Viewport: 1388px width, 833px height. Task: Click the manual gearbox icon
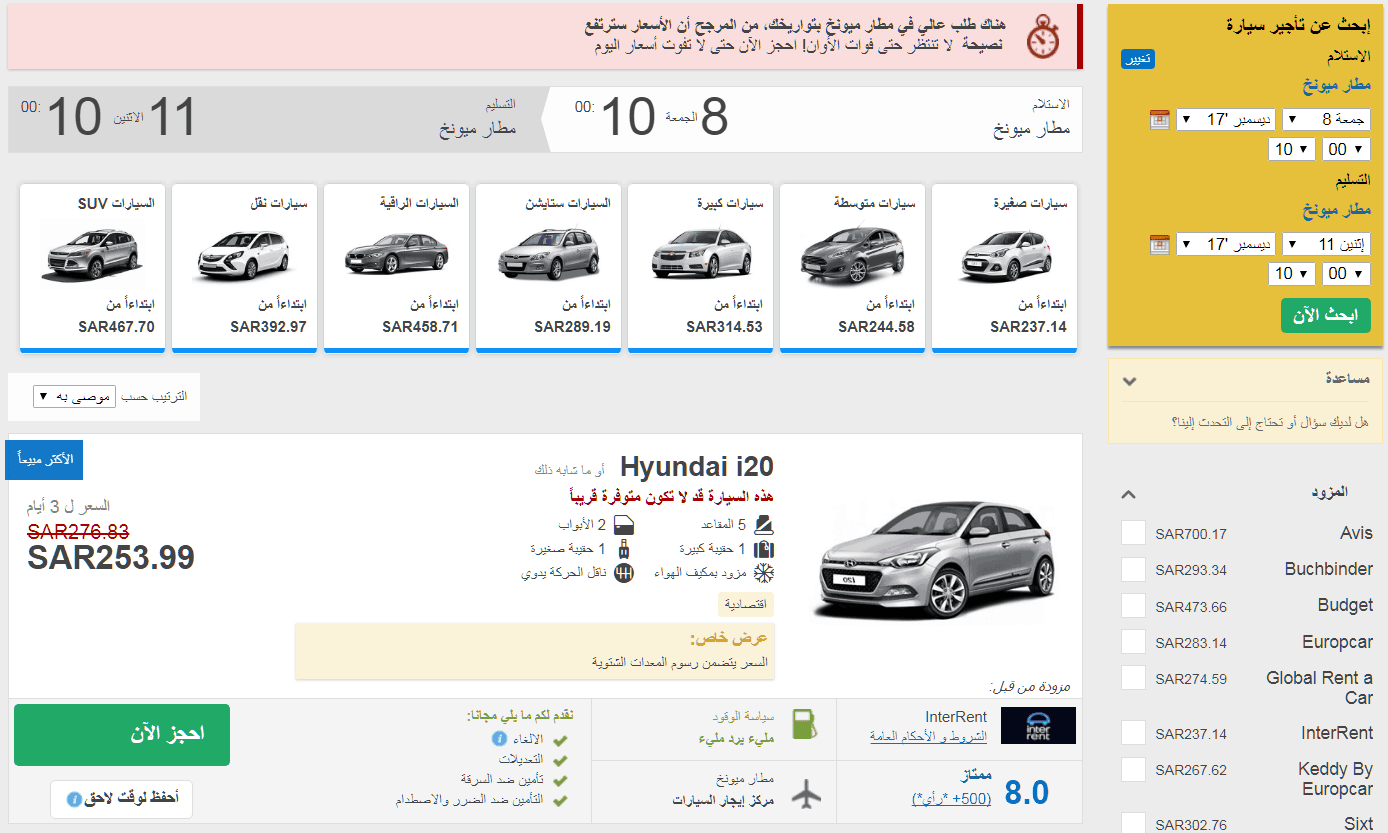624,573
